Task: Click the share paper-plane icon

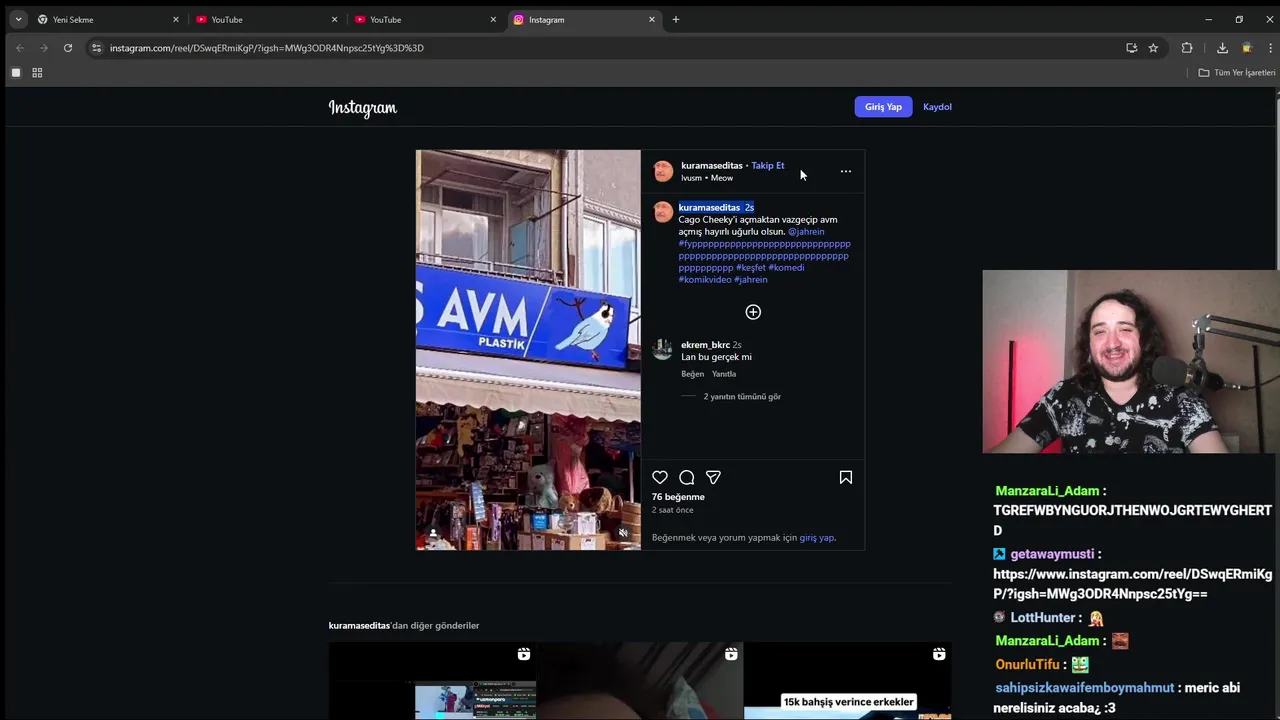Action: (713, 478)
